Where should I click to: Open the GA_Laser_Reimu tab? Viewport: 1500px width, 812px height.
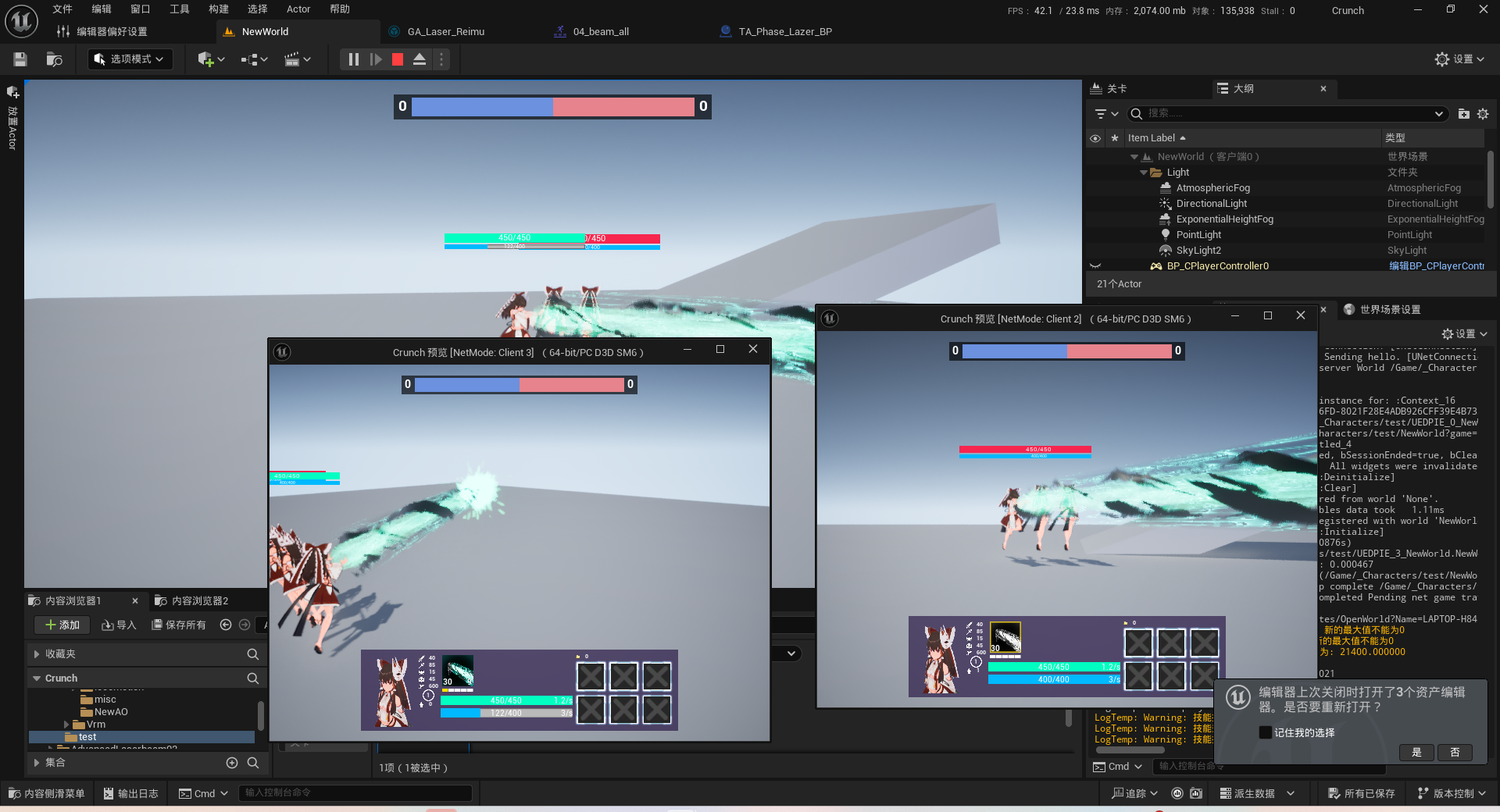point(446,32)
